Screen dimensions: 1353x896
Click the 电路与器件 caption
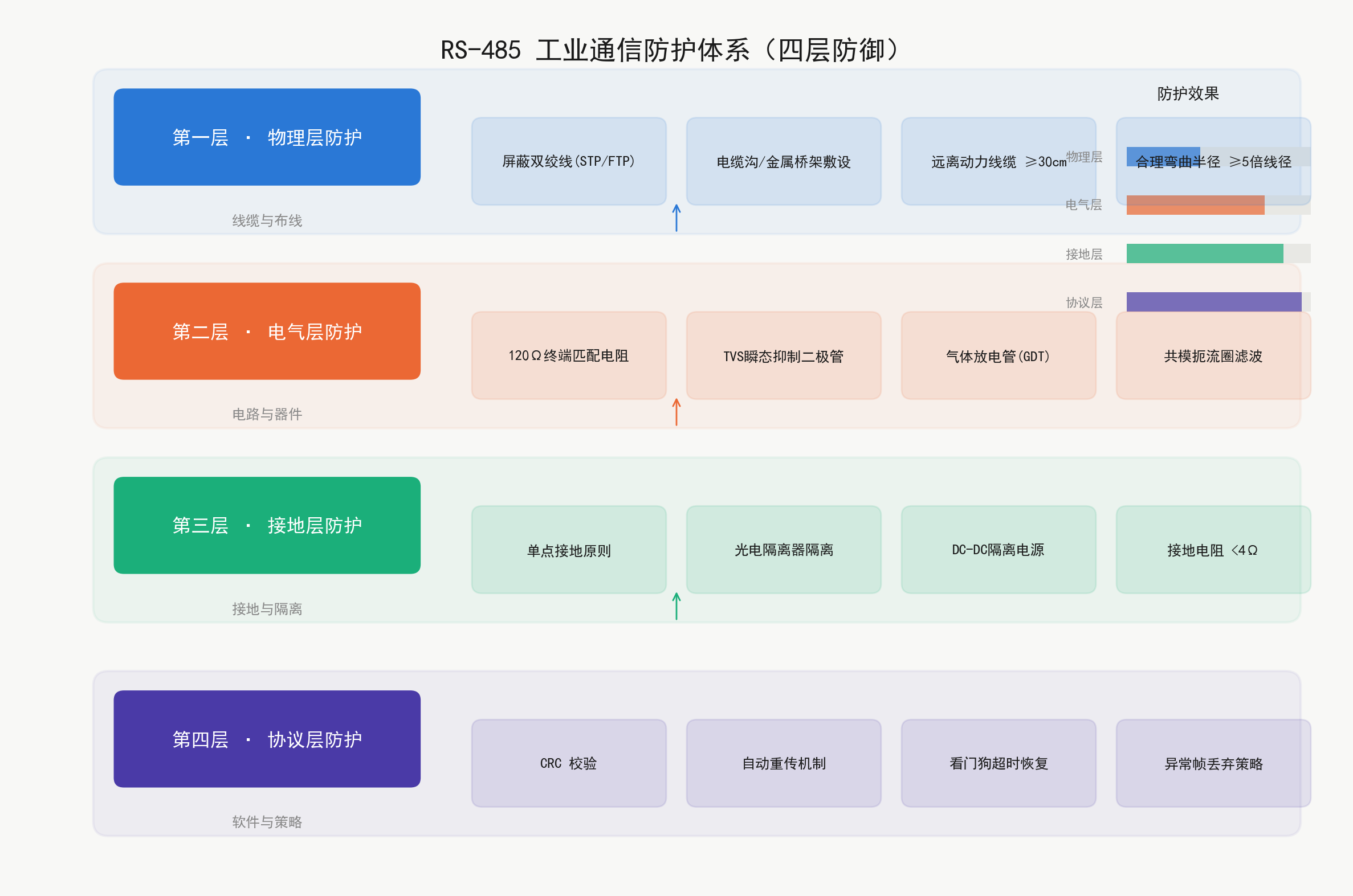(267, 414)
